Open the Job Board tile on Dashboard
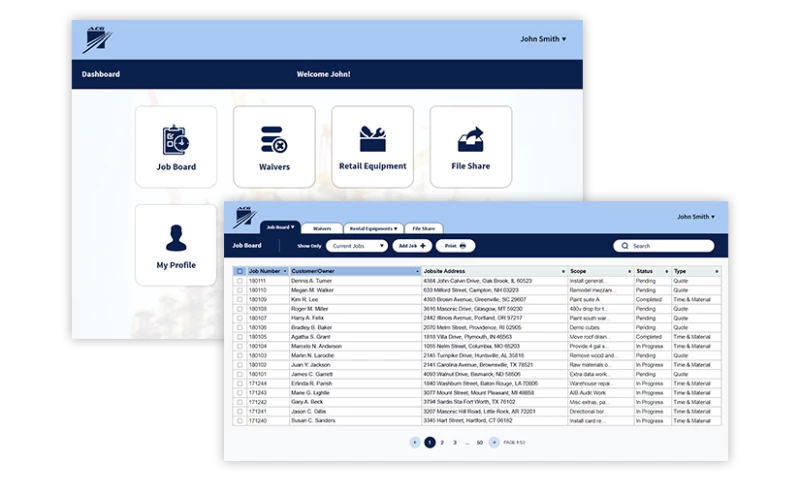 tap(176, 147)
